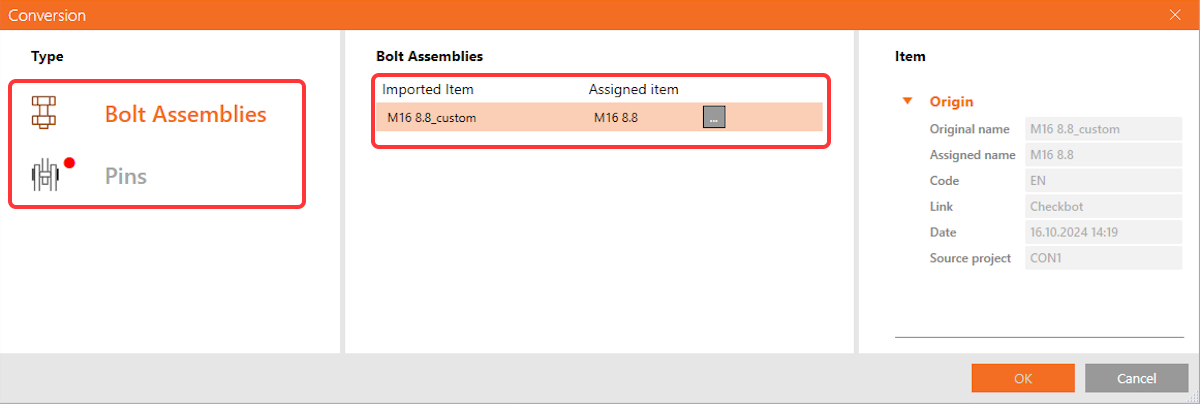Click the red notification dot on Pins
Image resolution: width=1200 pixels, height=404 pixels.
point(70,163)
